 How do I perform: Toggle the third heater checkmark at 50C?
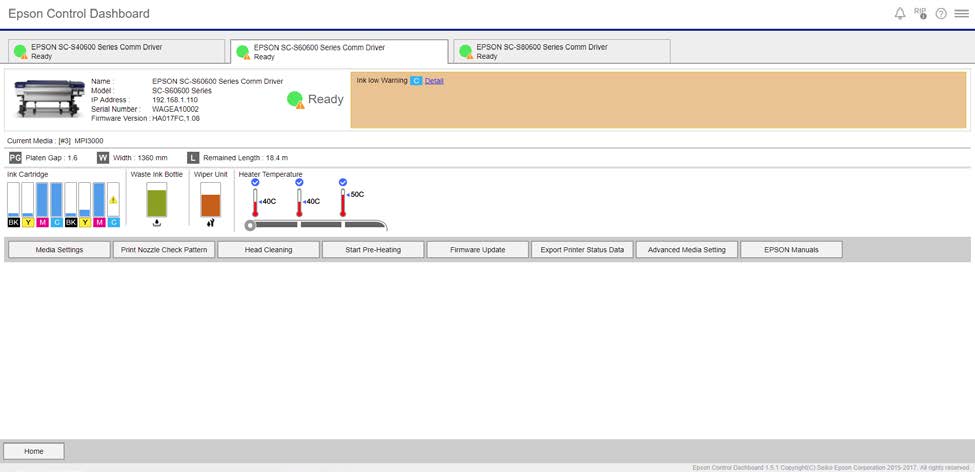point(343,182)
